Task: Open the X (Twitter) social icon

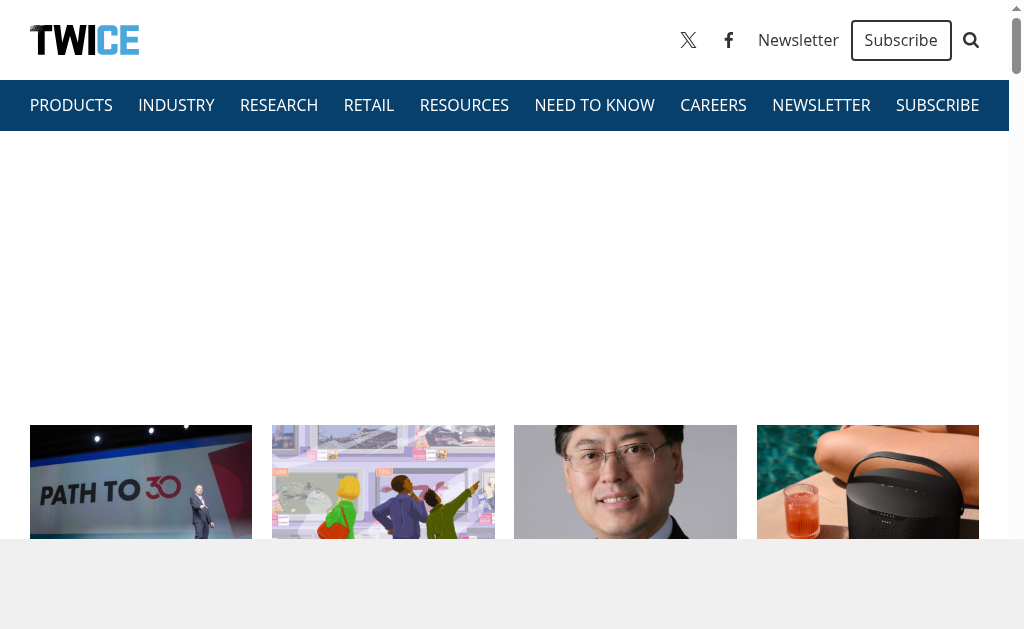Action: (x=688, y=40)
